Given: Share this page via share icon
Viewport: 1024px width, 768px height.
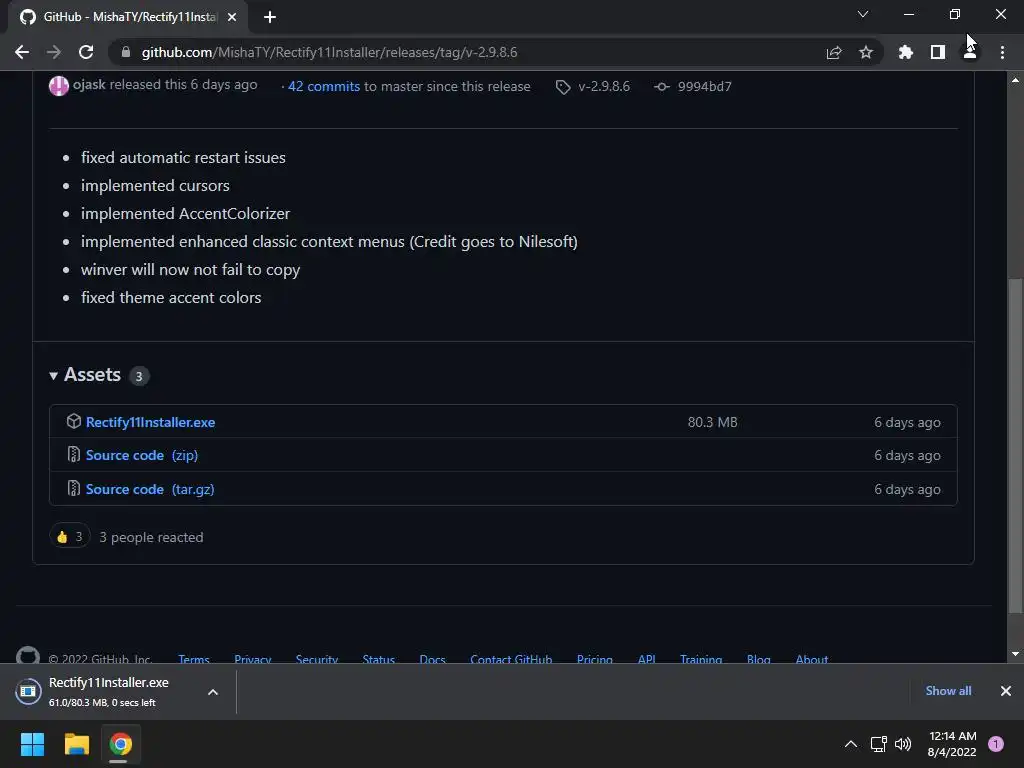Looking at the screenshot, I should (834, 52).
